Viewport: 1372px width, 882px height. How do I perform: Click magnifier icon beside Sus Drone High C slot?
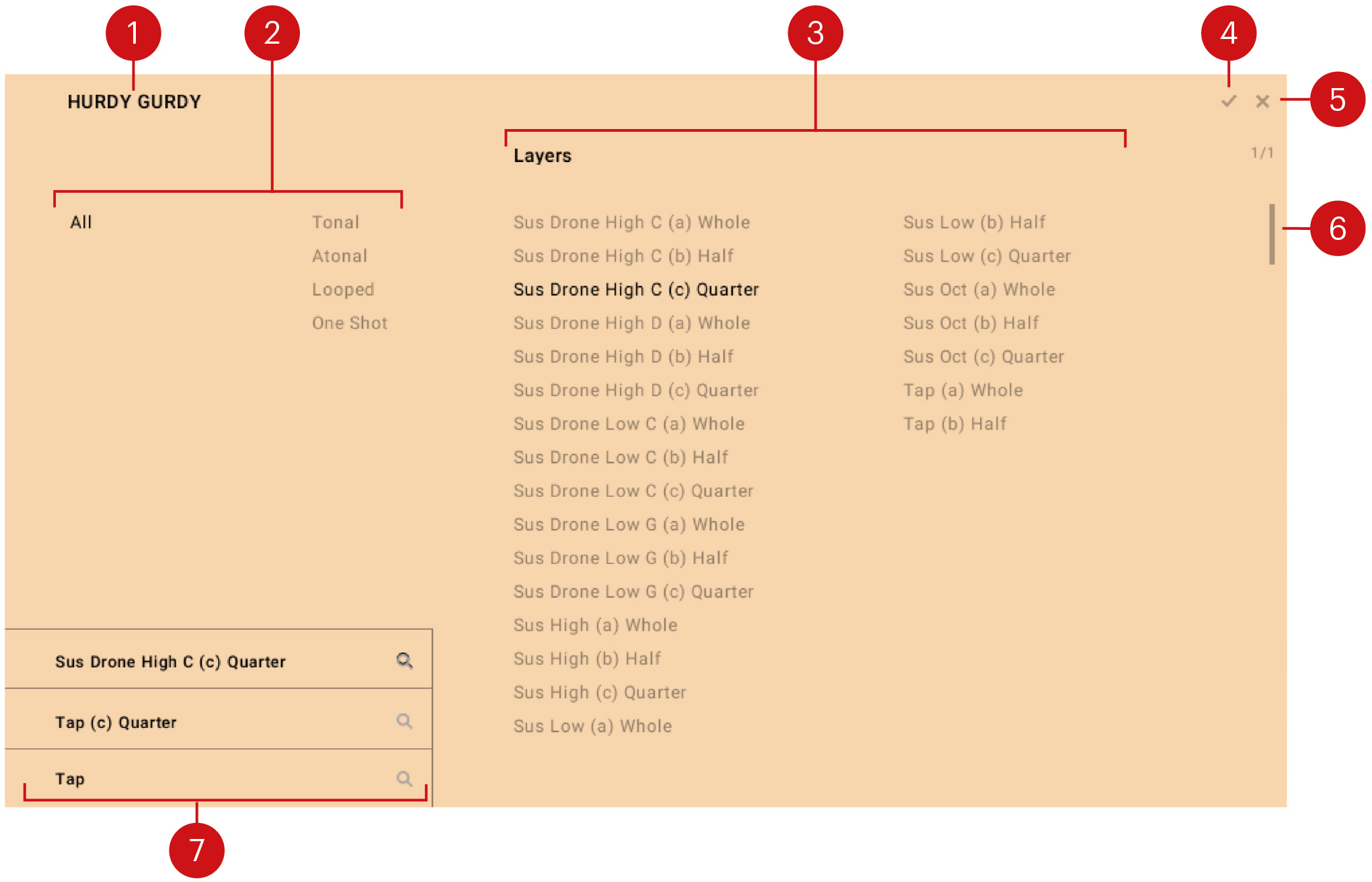(404, 661)
